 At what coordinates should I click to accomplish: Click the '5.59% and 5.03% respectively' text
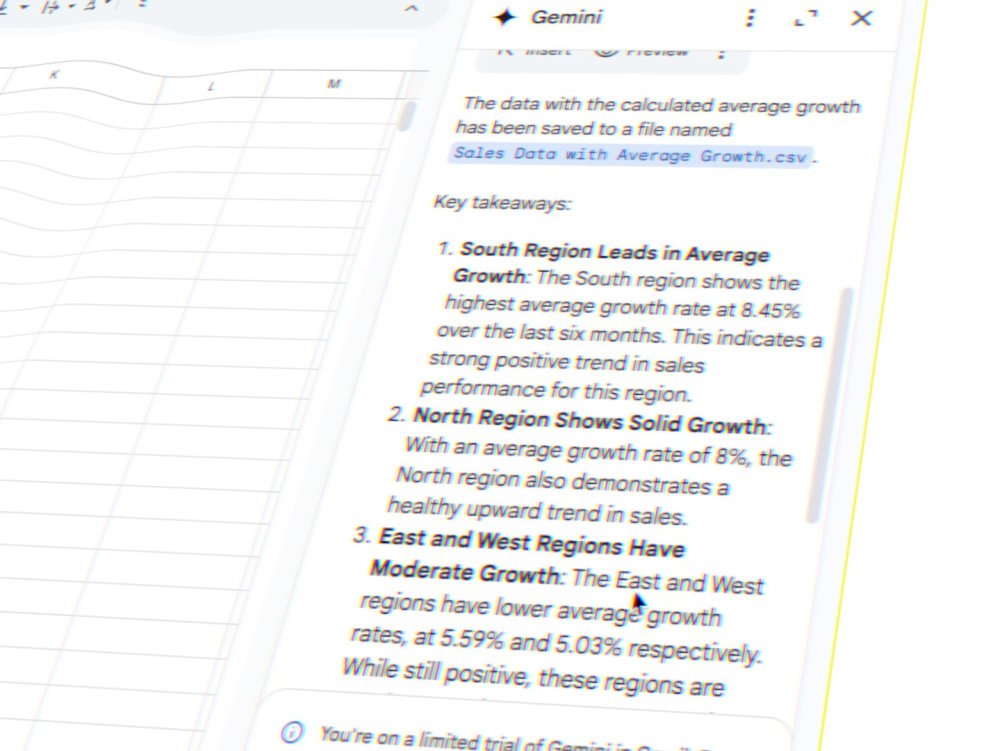click(x=600, y=645)
